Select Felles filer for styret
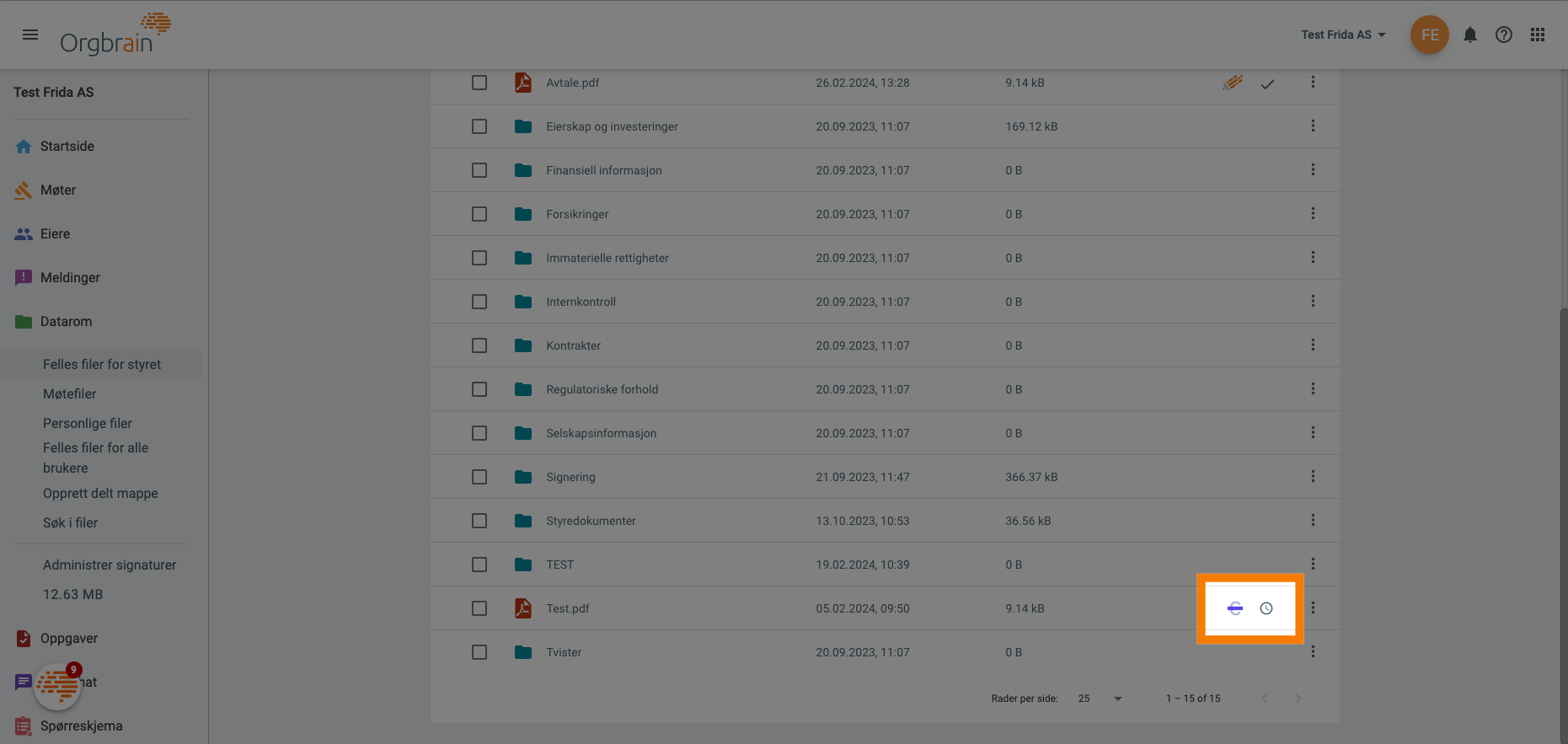 coord(102,364)
